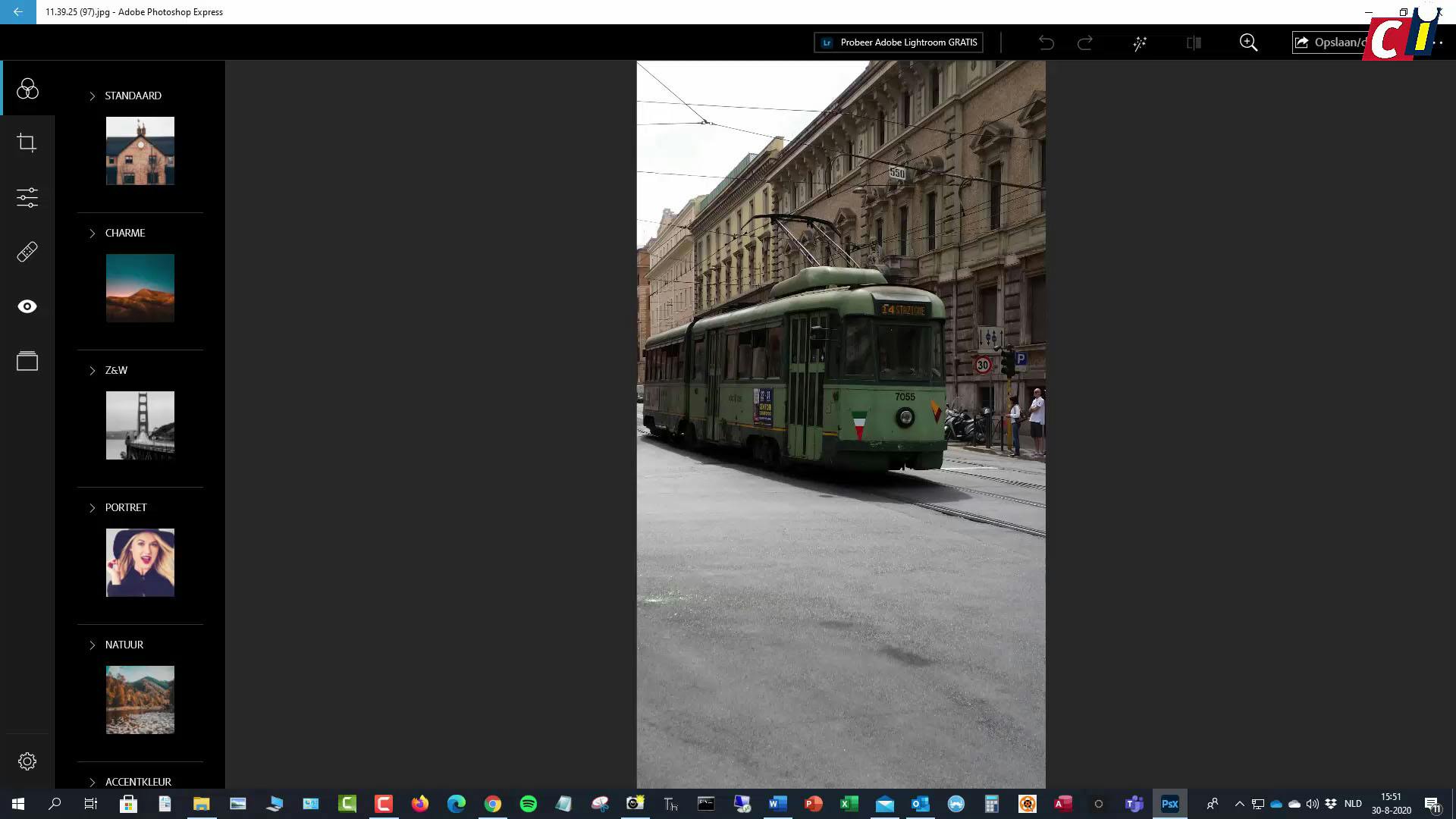Select the NATUUR landscape thumbnail
This screenshot has width=1456, height=819.
tap(140, 700)
